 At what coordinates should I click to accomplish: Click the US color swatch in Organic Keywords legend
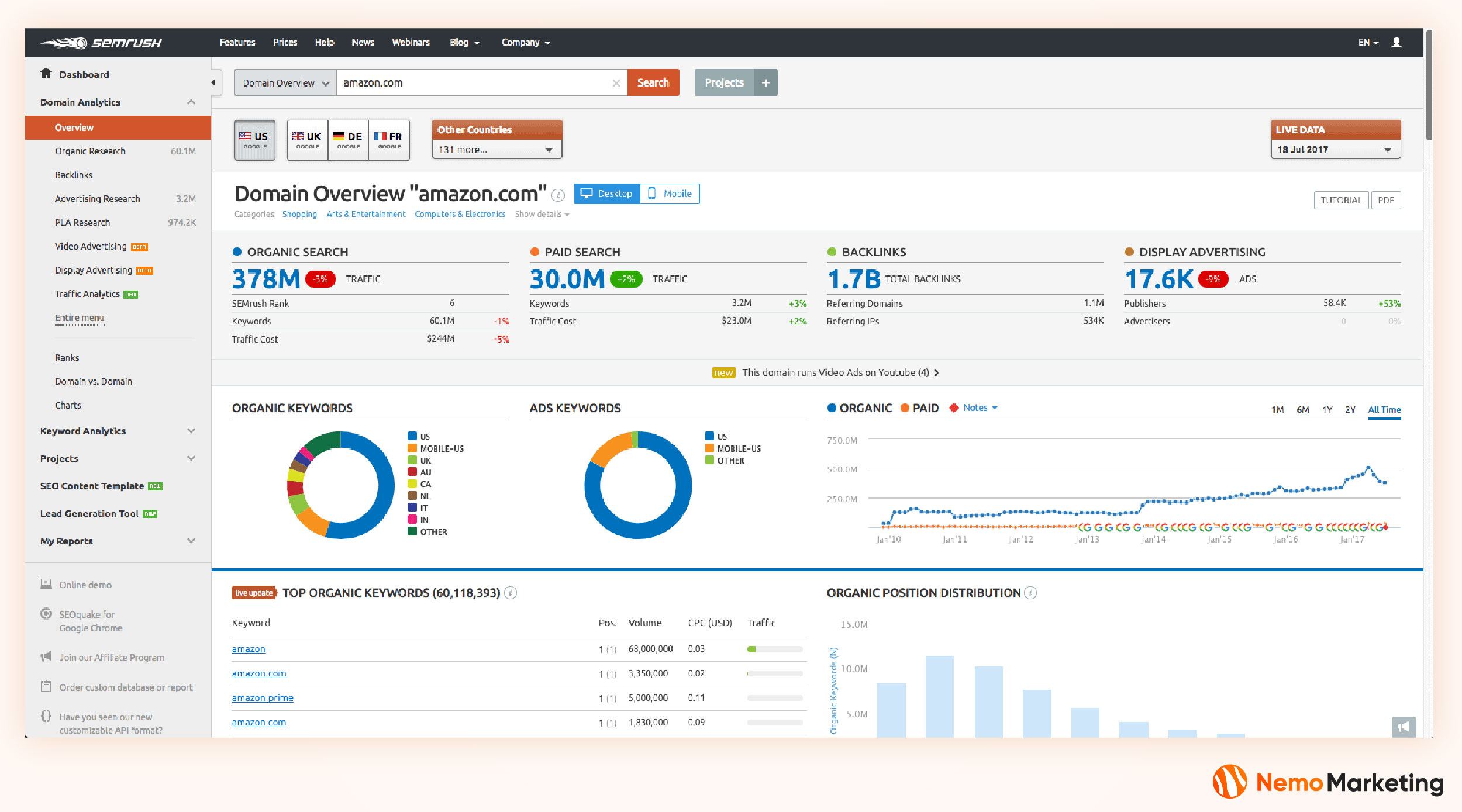click(x=412, y=436)
